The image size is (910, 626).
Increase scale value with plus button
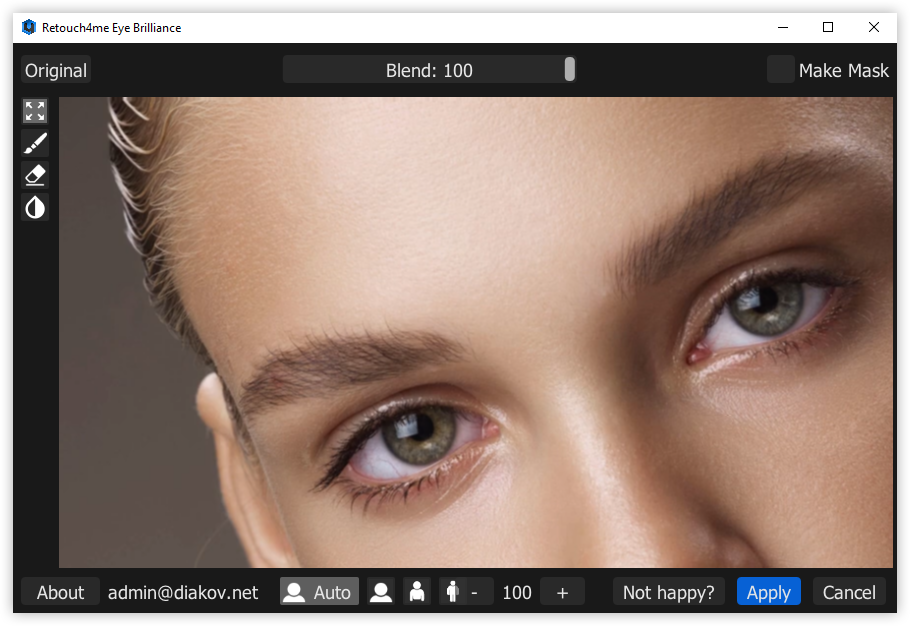click(562, 592)
